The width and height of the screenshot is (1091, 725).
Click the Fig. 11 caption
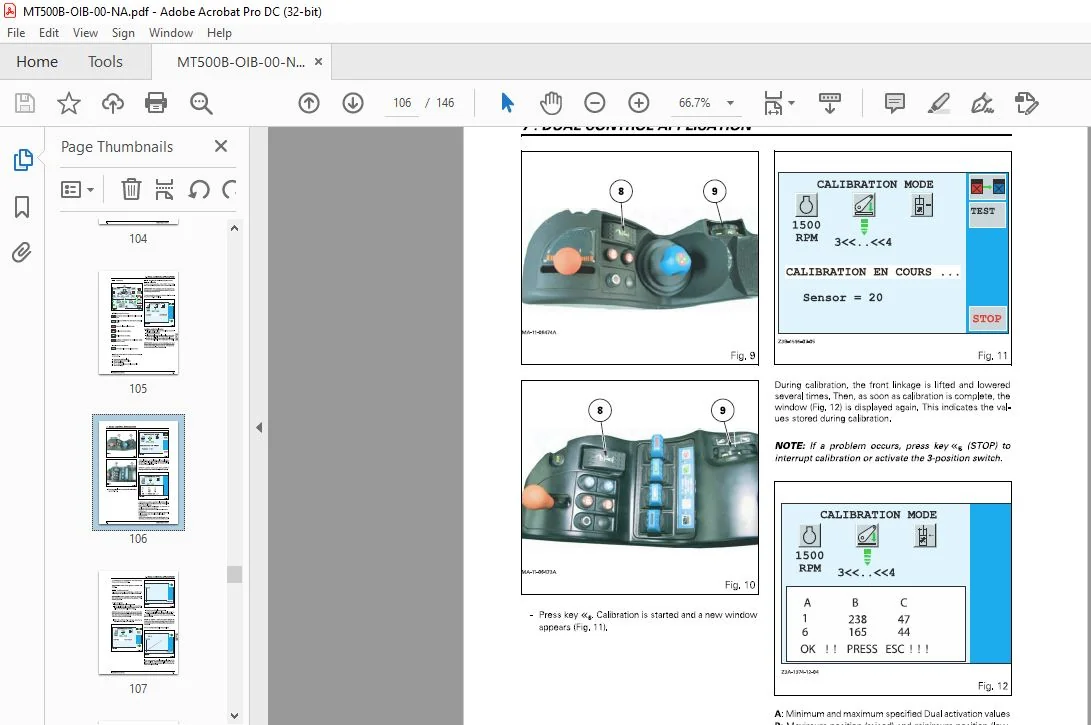pos(992,356)
